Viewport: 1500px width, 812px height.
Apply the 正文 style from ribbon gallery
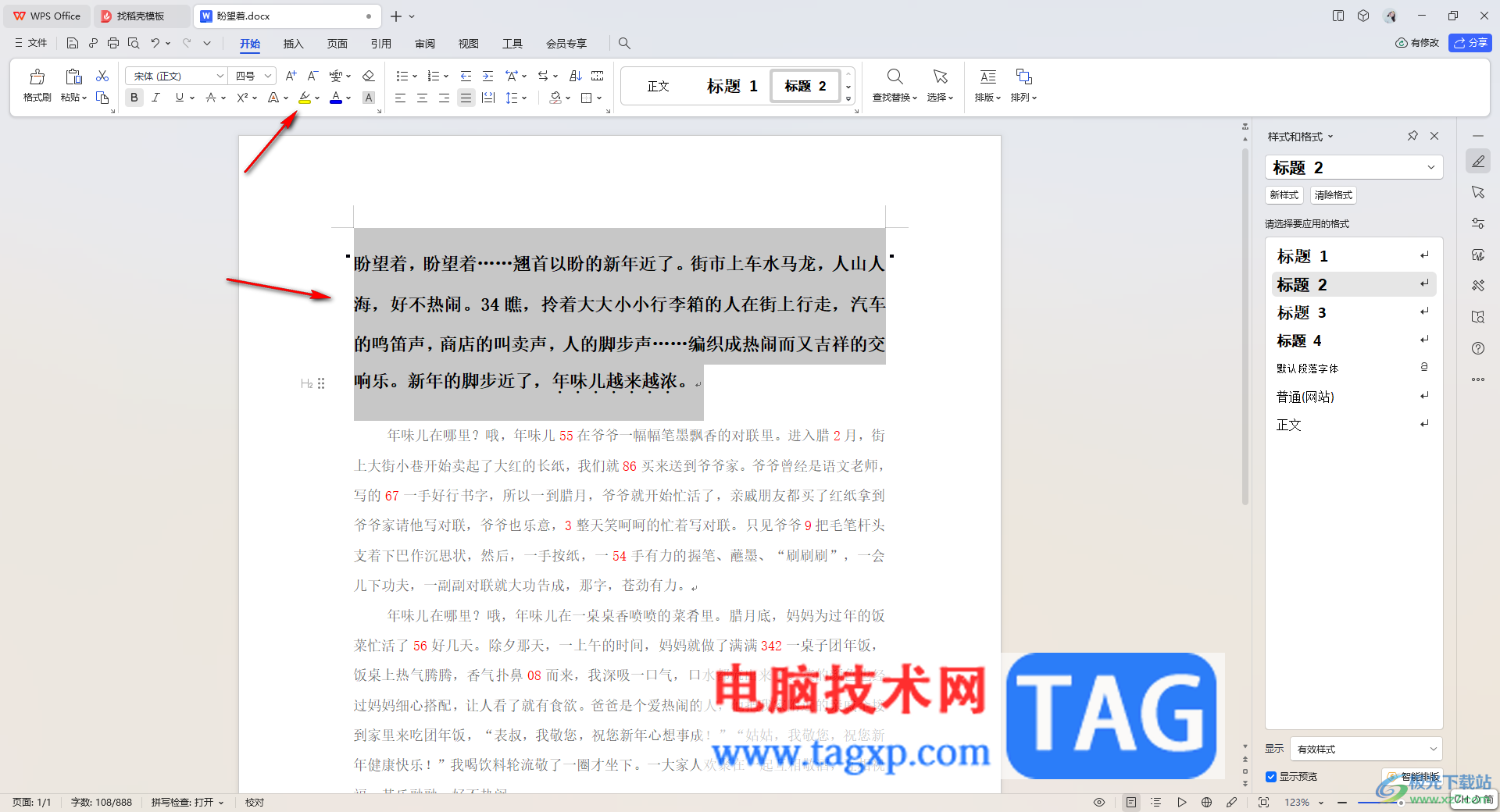pos(659,86)
